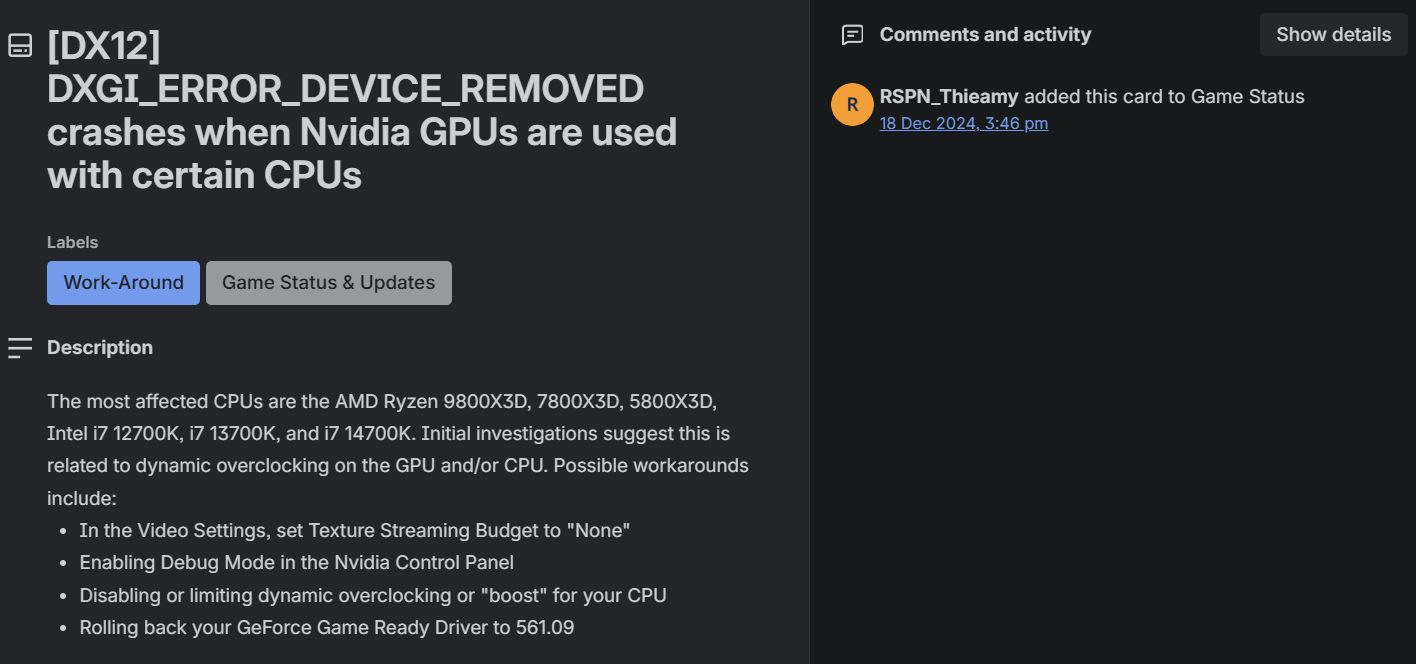Image resolution: width=1416 pixels, height=664 pixels.
Task: Click the Enabling Debug Mode workaround bullet
Action: (x=296, y=562)
